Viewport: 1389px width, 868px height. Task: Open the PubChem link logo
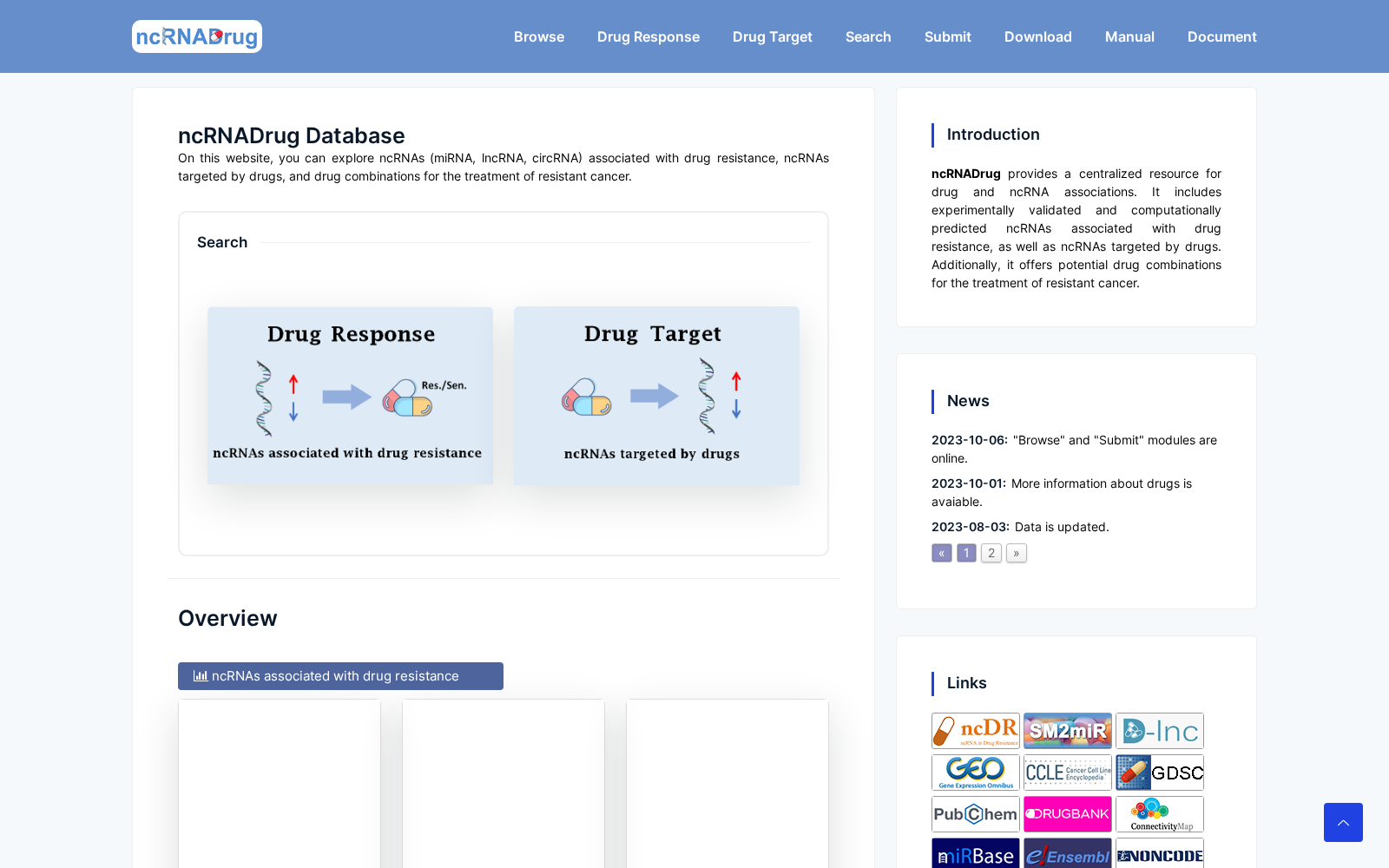976,814
